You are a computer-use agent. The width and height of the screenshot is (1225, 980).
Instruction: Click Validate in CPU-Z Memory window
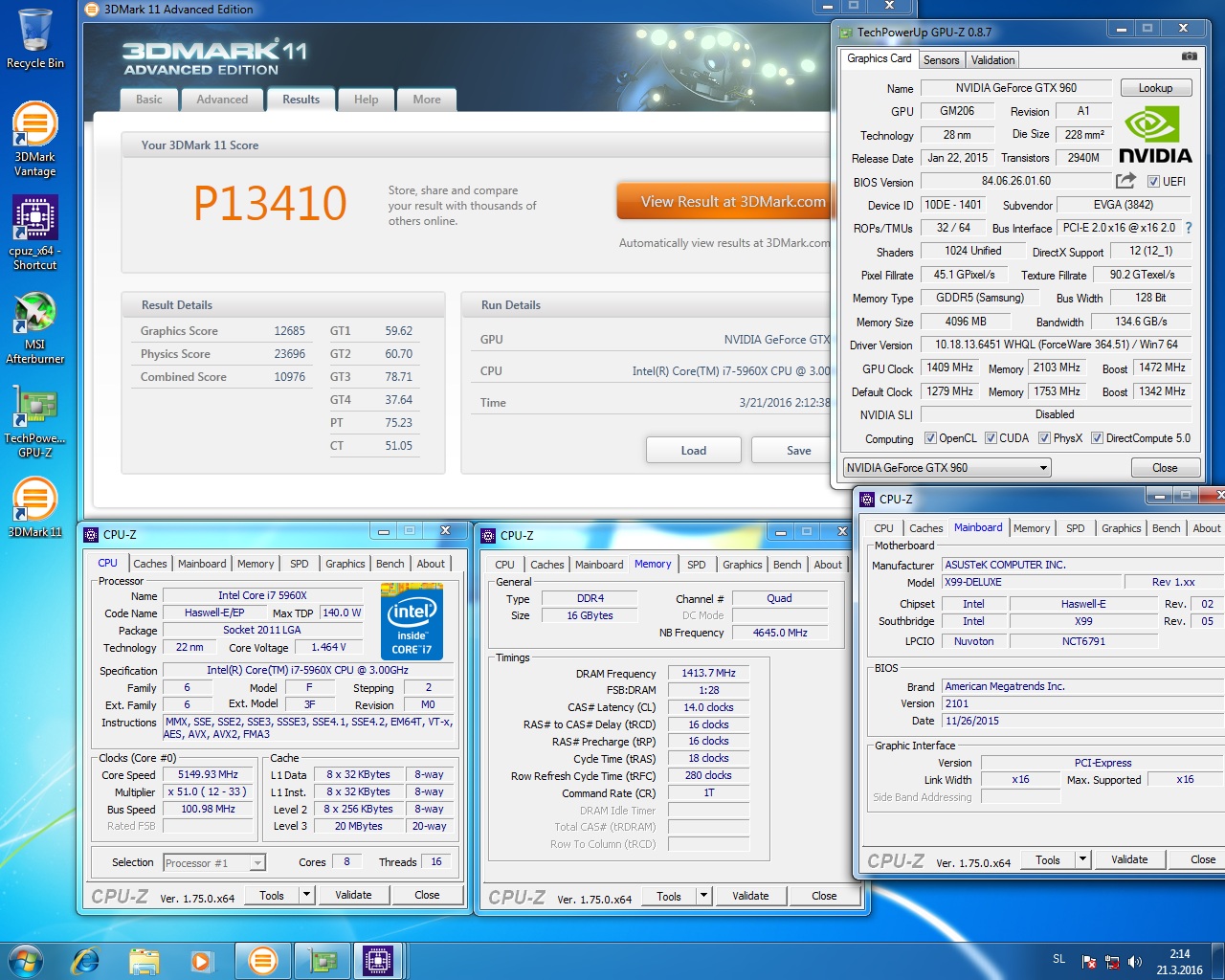coord(750,897)
